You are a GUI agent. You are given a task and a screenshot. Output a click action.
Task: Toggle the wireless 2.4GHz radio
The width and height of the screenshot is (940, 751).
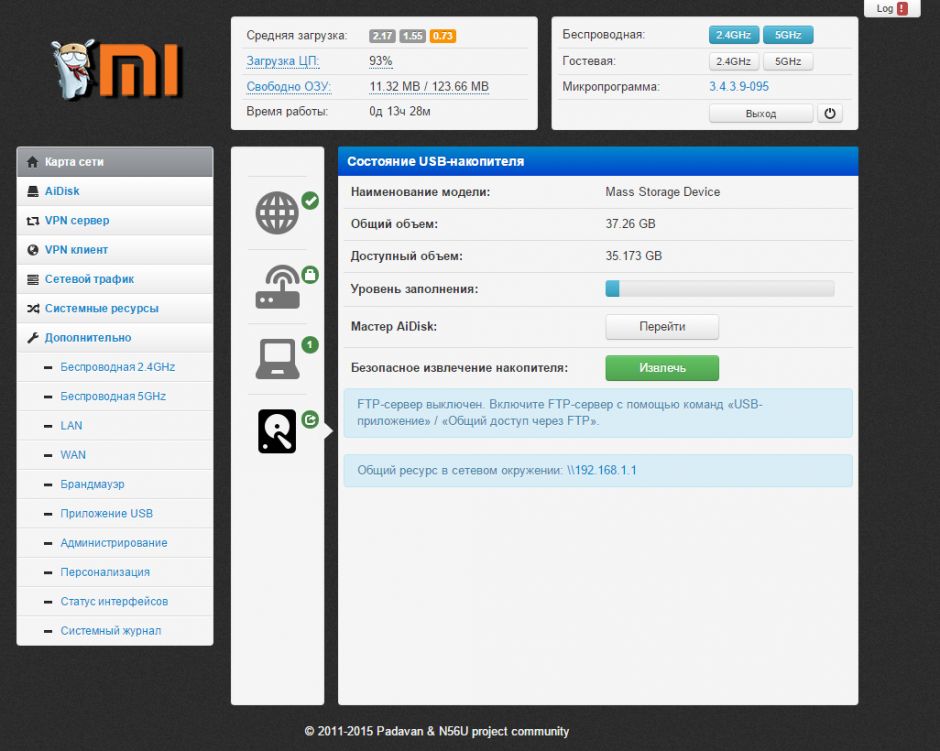pyautogui.click(x=734, y=35)
